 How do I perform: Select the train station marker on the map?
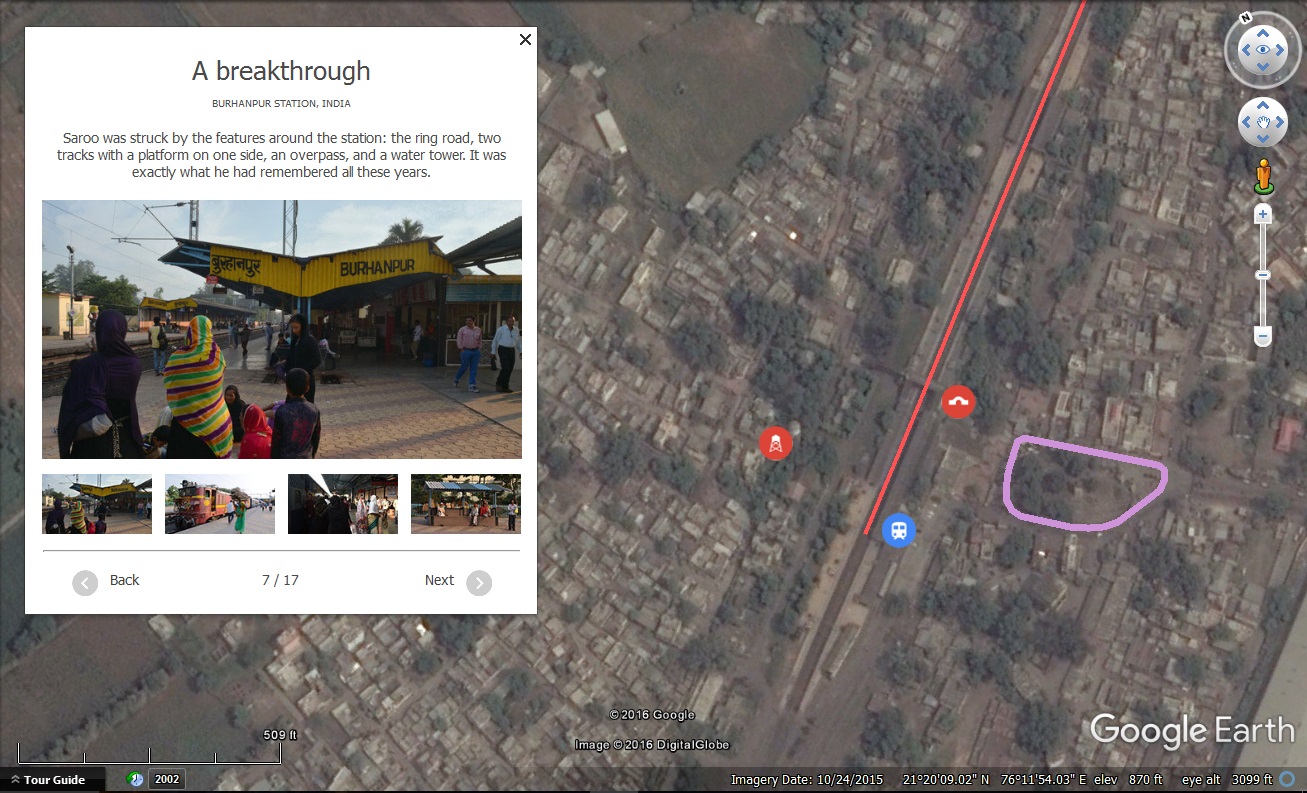pos(898,530)
